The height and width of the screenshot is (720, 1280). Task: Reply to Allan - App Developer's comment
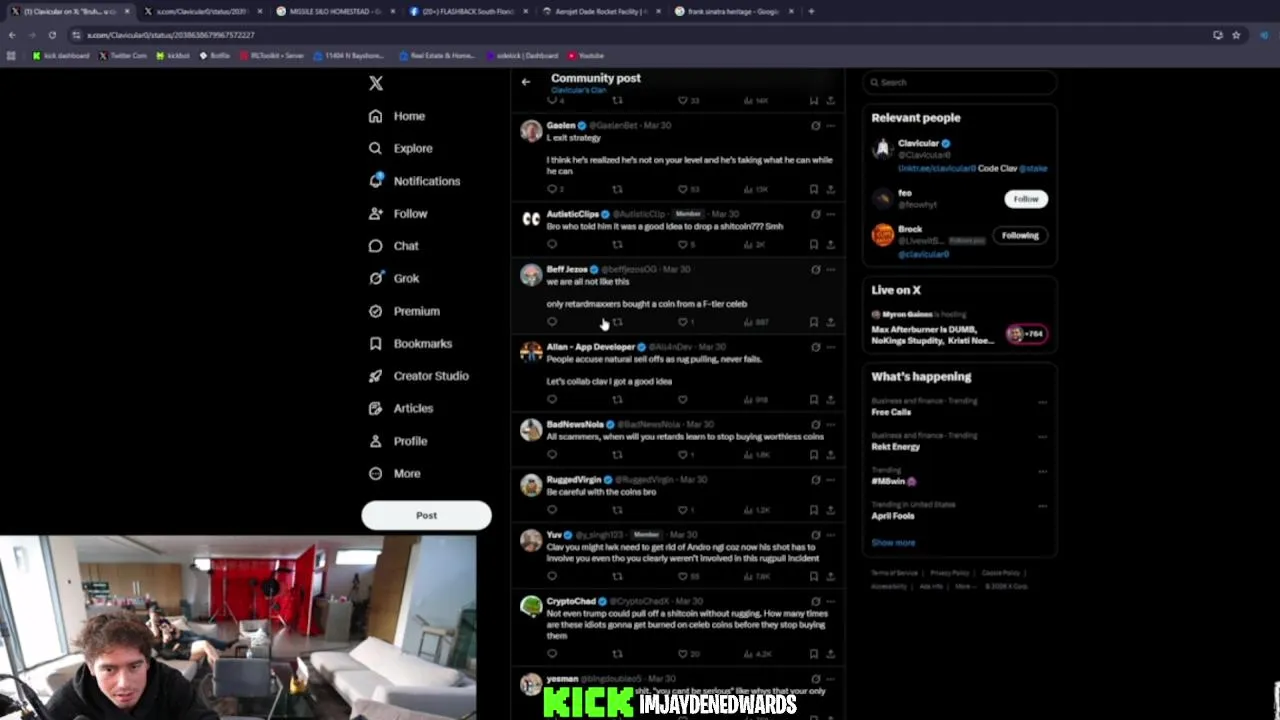pyautogui.click(x=552, y=400)
